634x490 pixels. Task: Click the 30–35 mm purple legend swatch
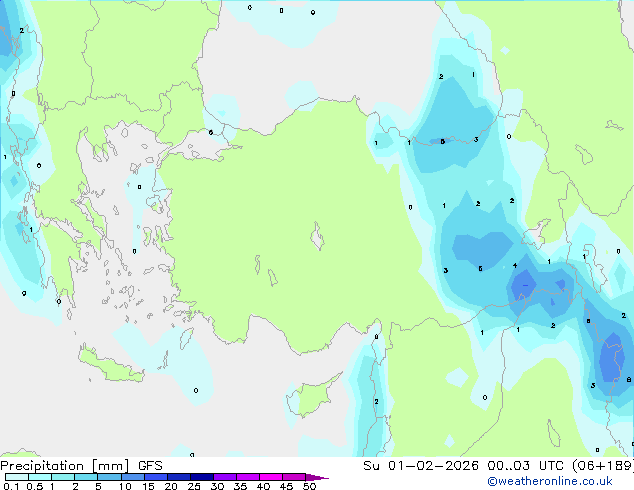[225, 477]
